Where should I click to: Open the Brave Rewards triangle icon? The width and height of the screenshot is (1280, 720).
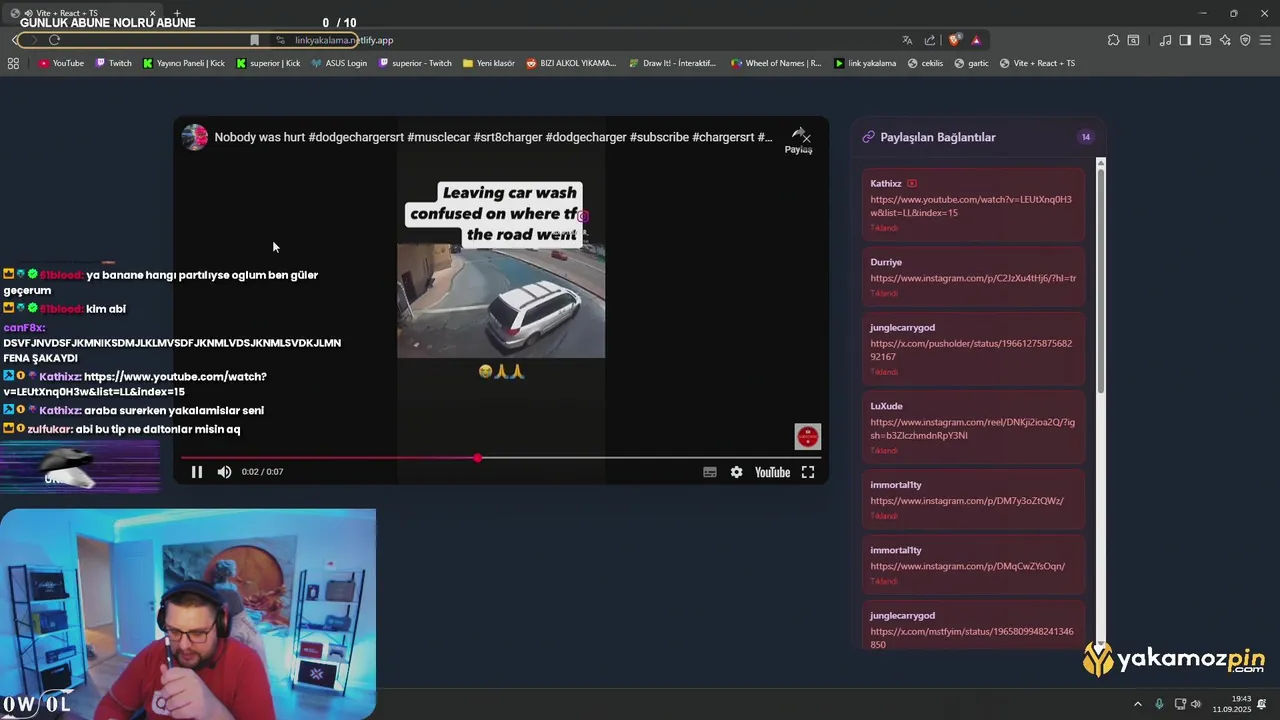[976, 40]
